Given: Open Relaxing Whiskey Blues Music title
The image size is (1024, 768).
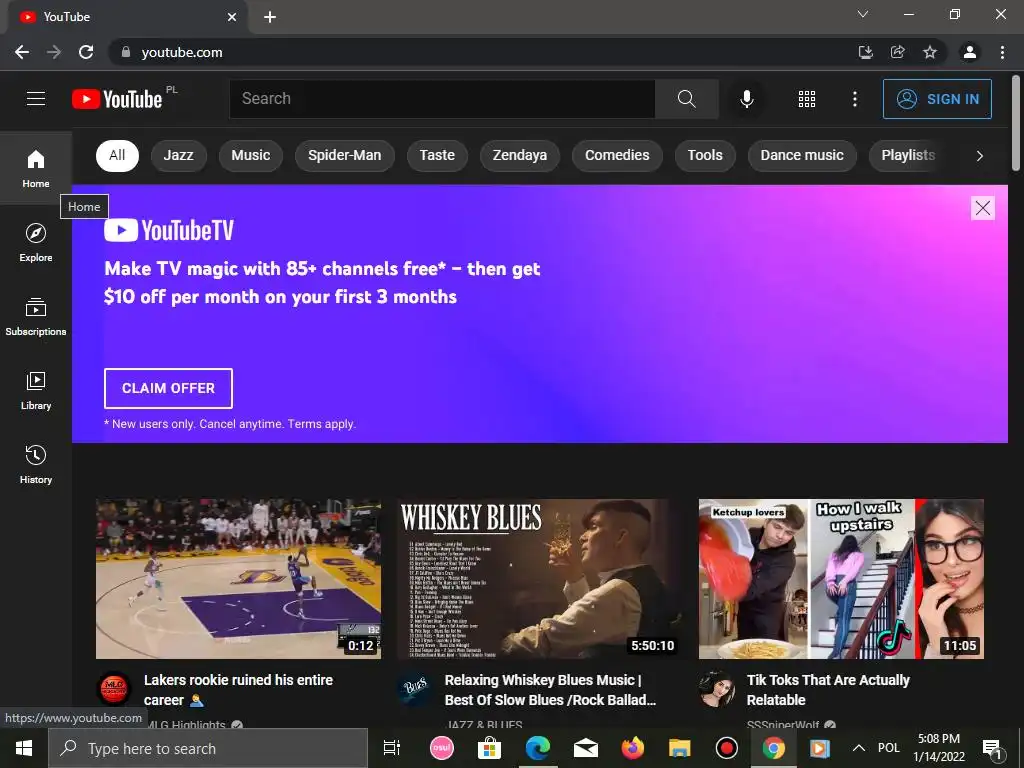Looking at the screenshot, I should (550, 690).
